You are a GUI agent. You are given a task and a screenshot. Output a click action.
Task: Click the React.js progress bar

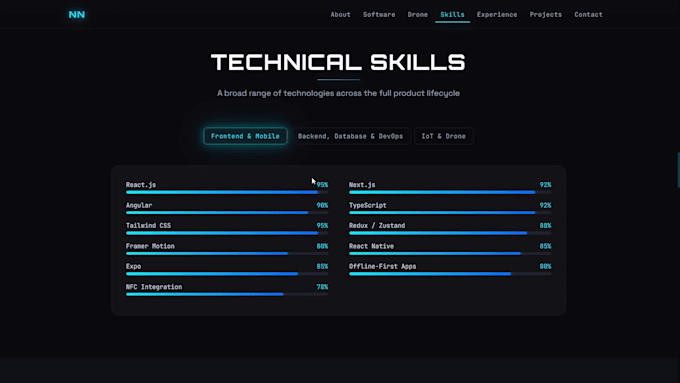[227, 192]
